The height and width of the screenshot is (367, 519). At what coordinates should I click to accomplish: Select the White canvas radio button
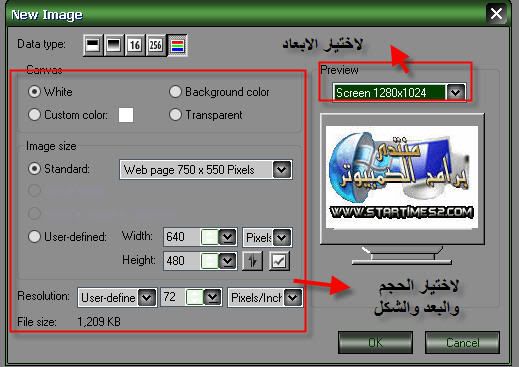tap(34, 92)
